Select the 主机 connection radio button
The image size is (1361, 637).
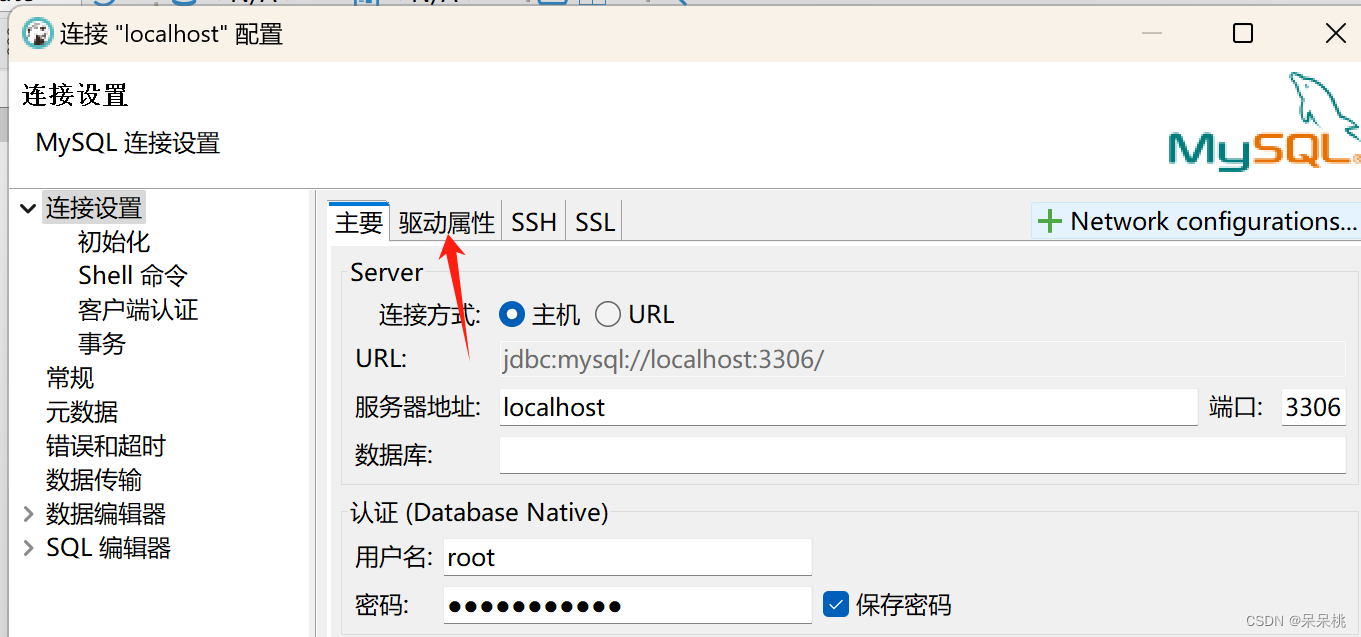tap(512, 315)
